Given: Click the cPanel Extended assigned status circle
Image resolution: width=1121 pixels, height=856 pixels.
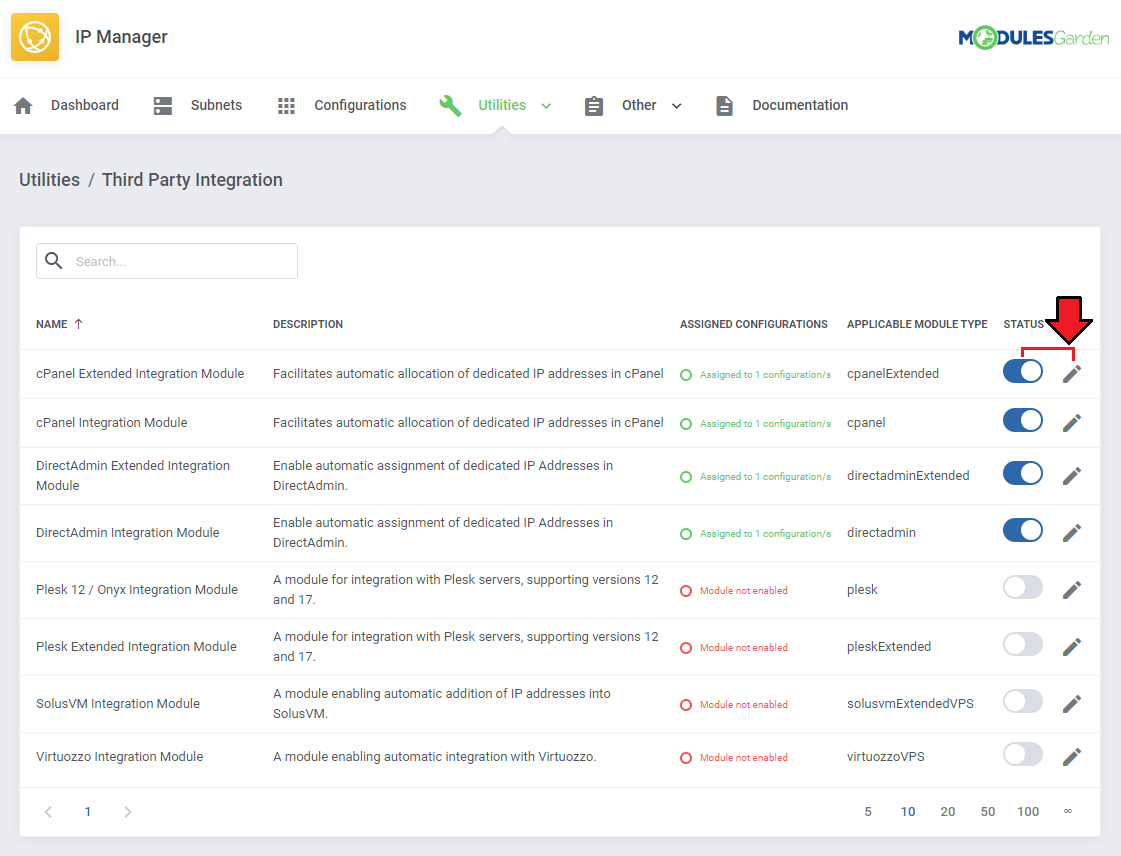Looking at the screenshot, I should tap(686, 375).
